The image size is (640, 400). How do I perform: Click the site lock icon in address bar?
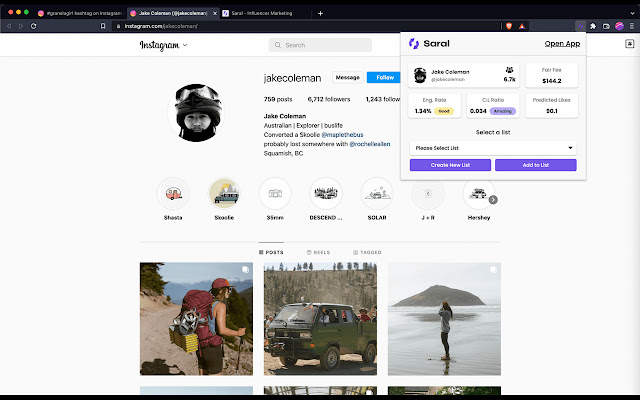(118, 26)
